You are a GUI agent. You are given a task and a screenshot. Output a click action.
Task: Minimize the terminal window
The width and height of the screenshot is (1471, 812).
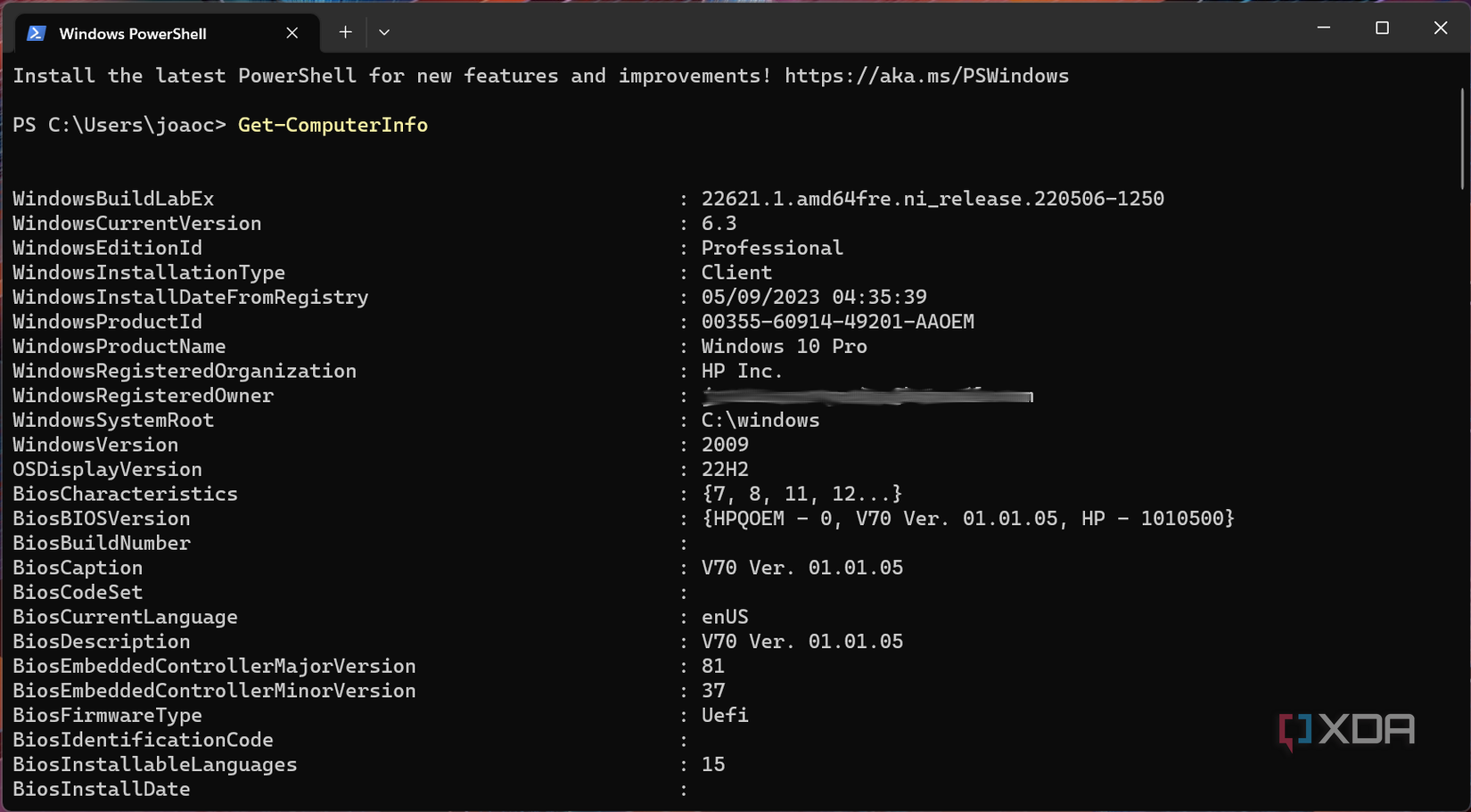point(1323,28)
